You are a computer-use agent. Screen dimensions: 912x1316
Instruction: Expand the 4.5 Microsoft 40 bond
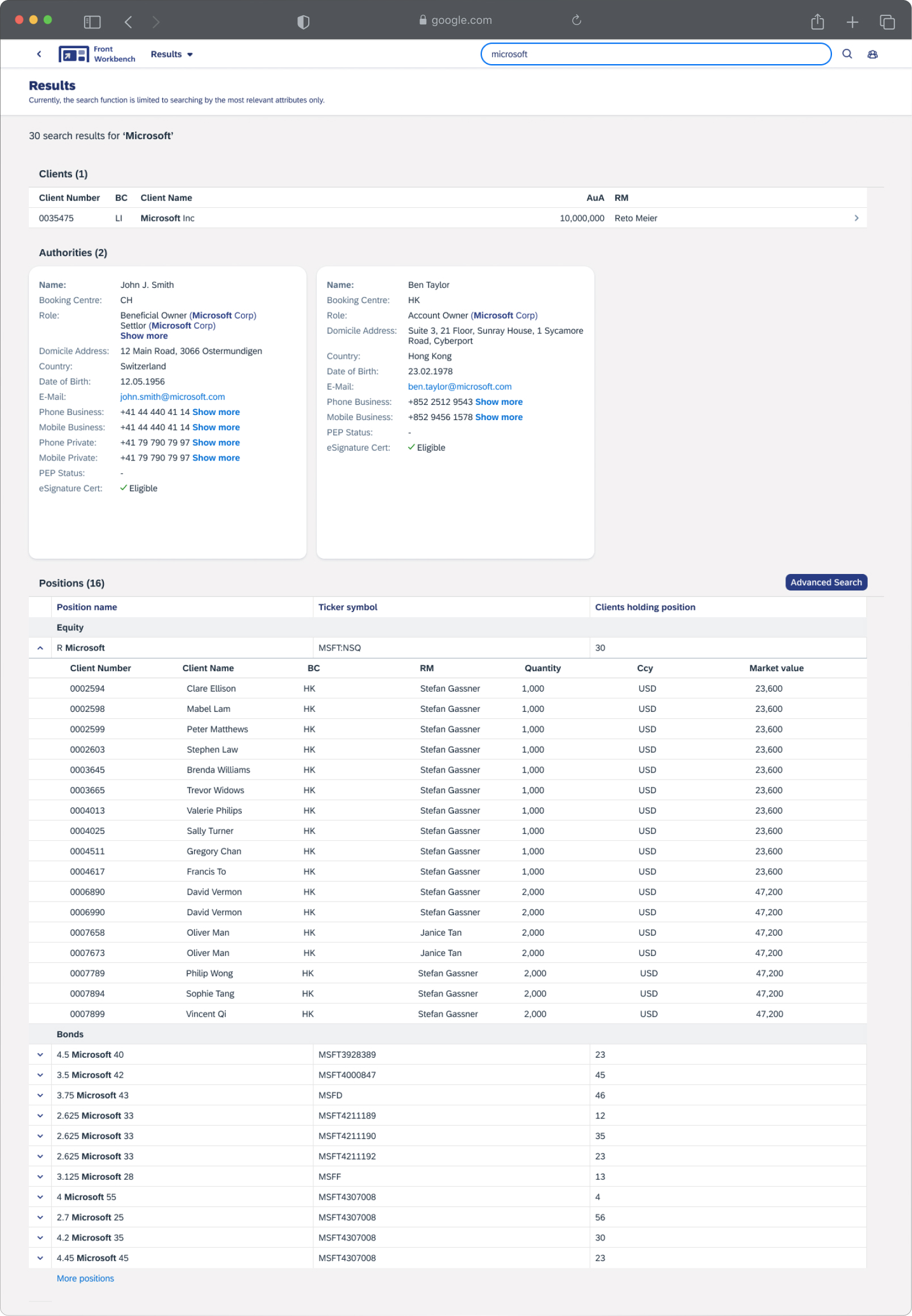40,1054
